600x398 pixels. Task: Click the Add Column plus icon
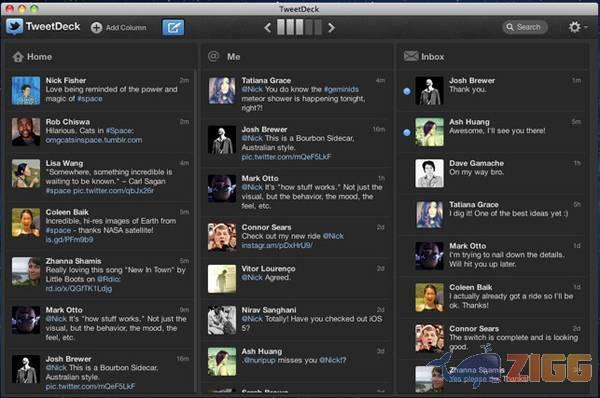coord(96,28)
